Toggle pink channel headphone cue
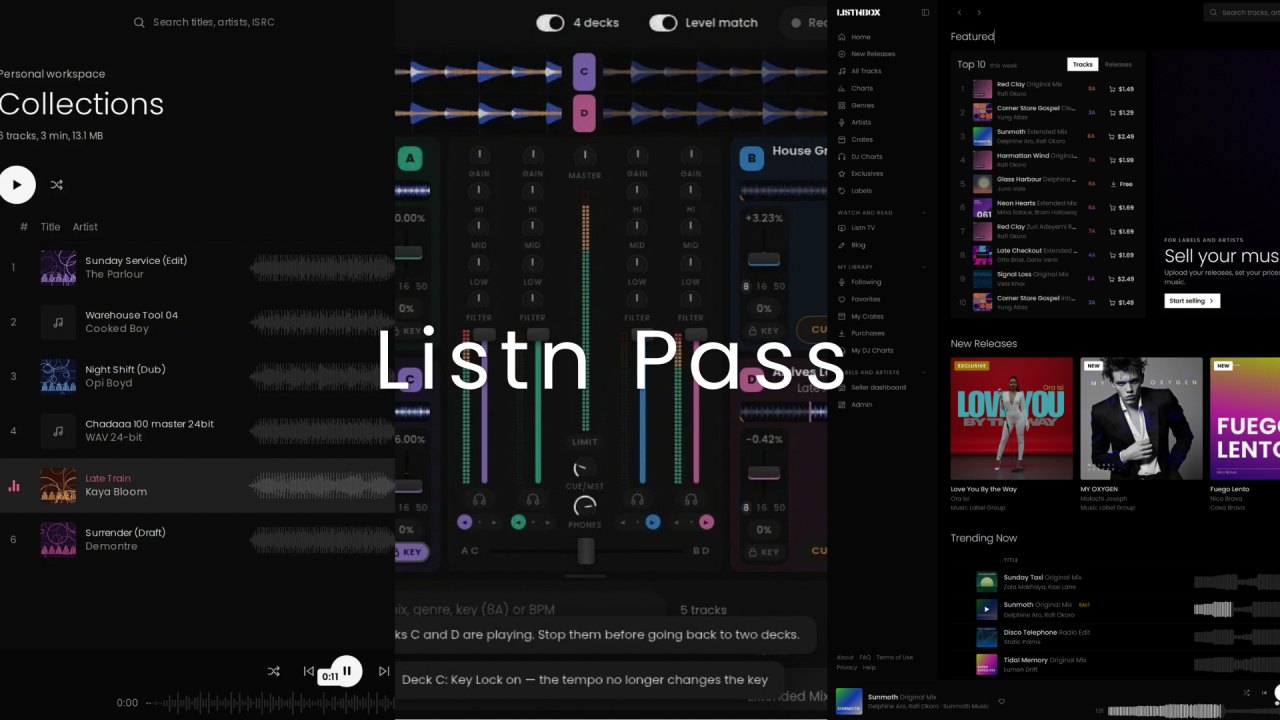1280x720 pixels. [x=691, y=499]
